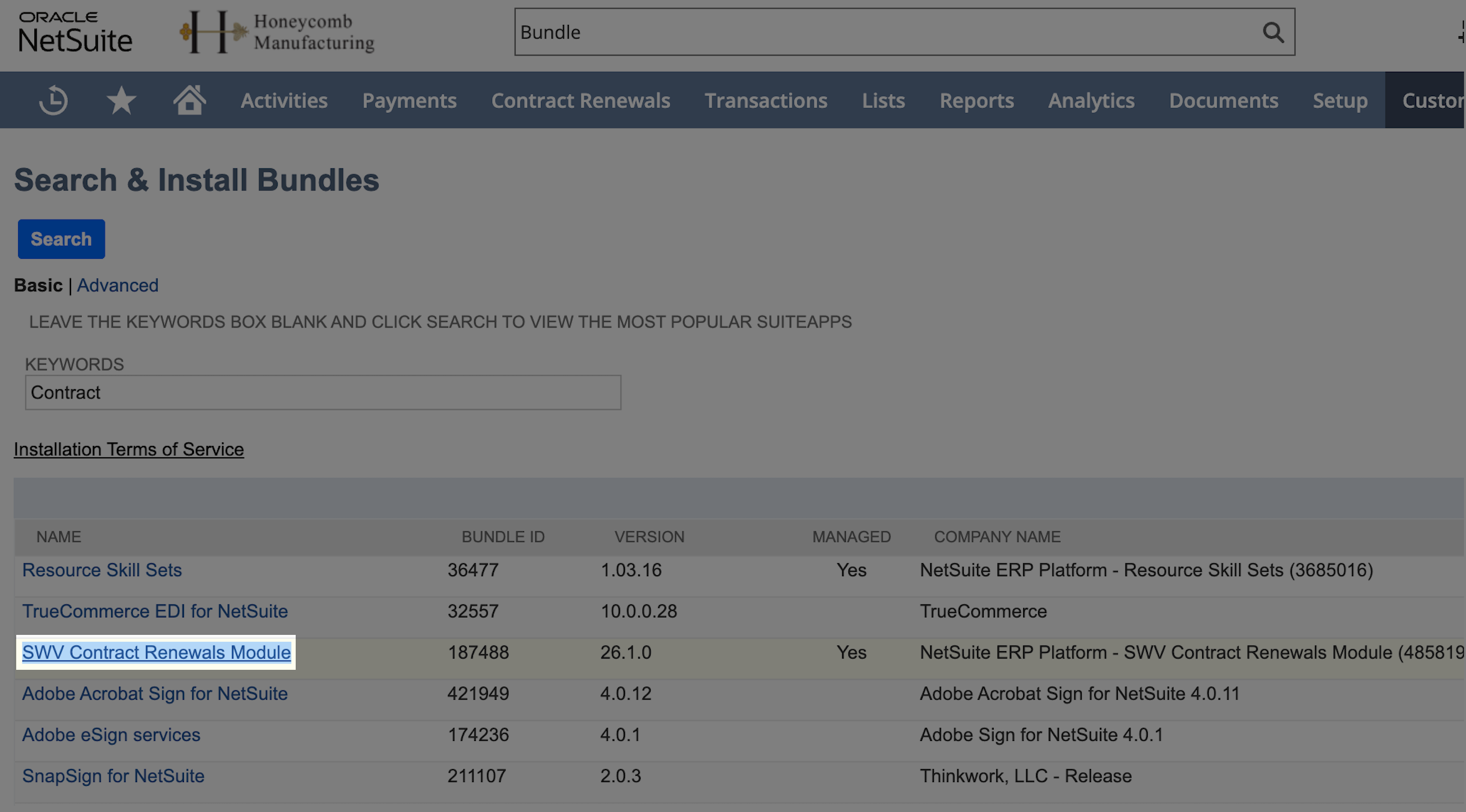Click Adobe Sign for NetSuite 4.0.1 cell
This screenshot has height=812, width=1466.
[1041, 735]
